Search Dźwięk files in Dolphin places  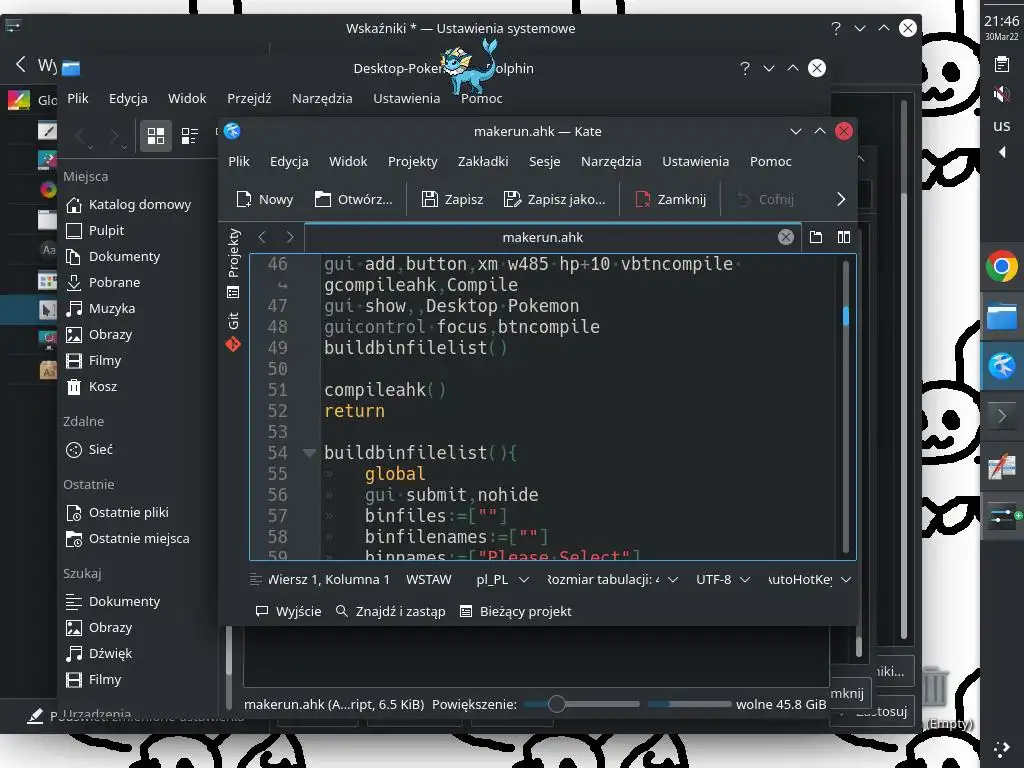coord(99,653)
